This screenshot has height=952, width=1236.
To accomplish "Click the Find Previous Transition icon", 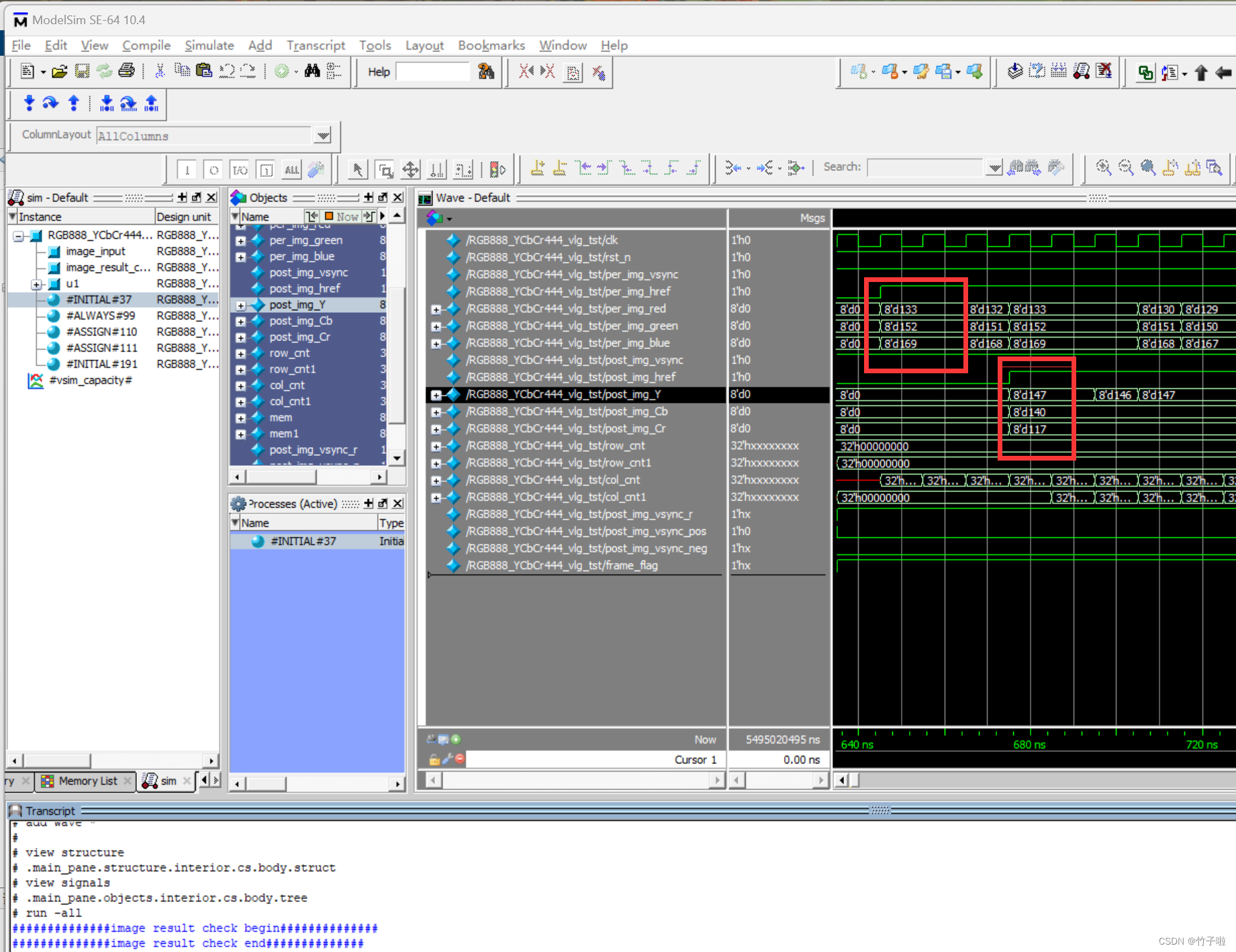I will [734, 168].
